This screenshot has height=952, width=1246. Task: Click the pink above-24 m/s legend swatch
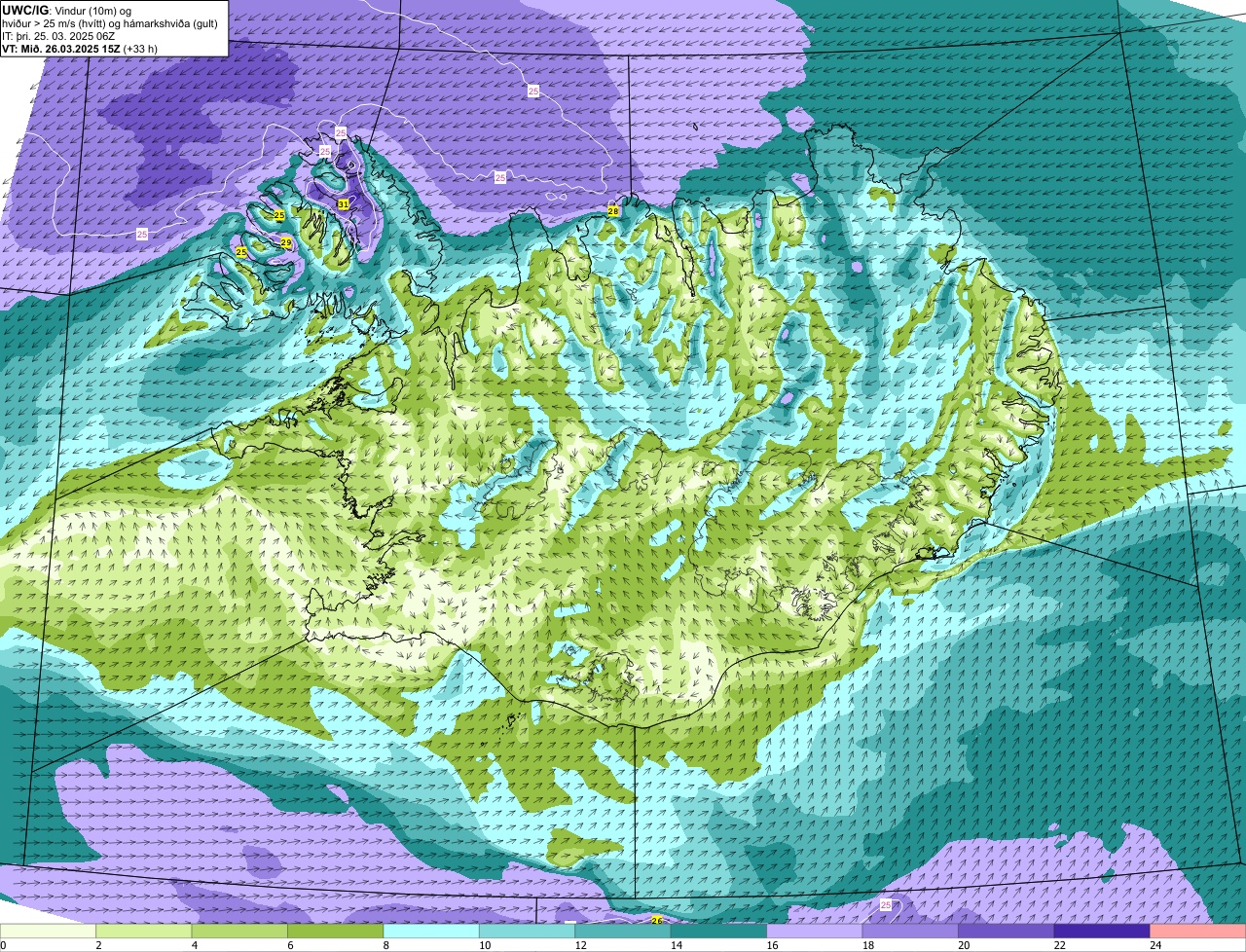1198,931
